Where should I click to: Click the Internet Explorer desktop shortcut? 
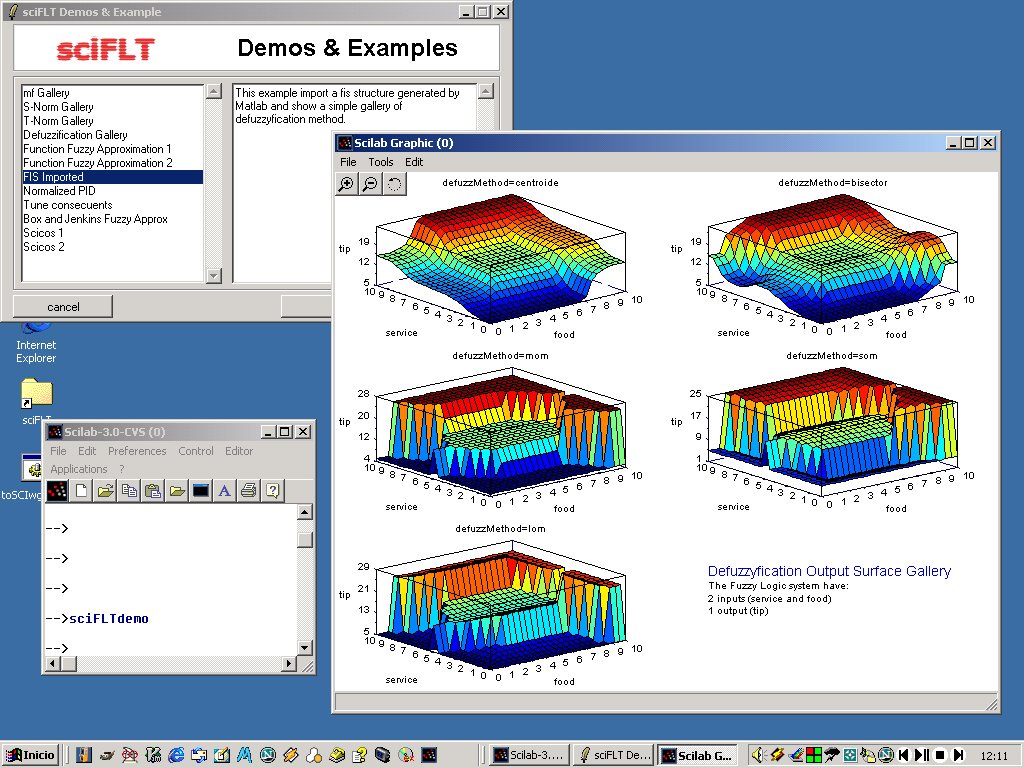pos(36,344)
